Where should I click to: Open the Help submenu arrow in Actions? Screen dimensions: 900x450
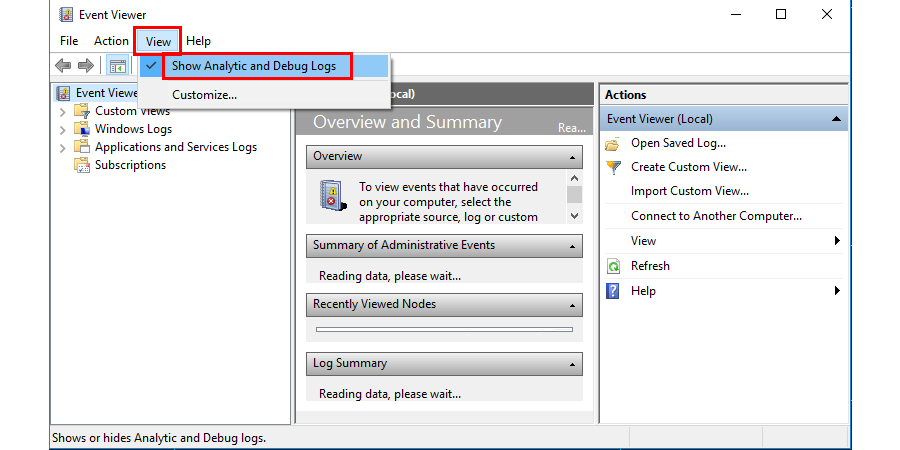tap(837, 290)
